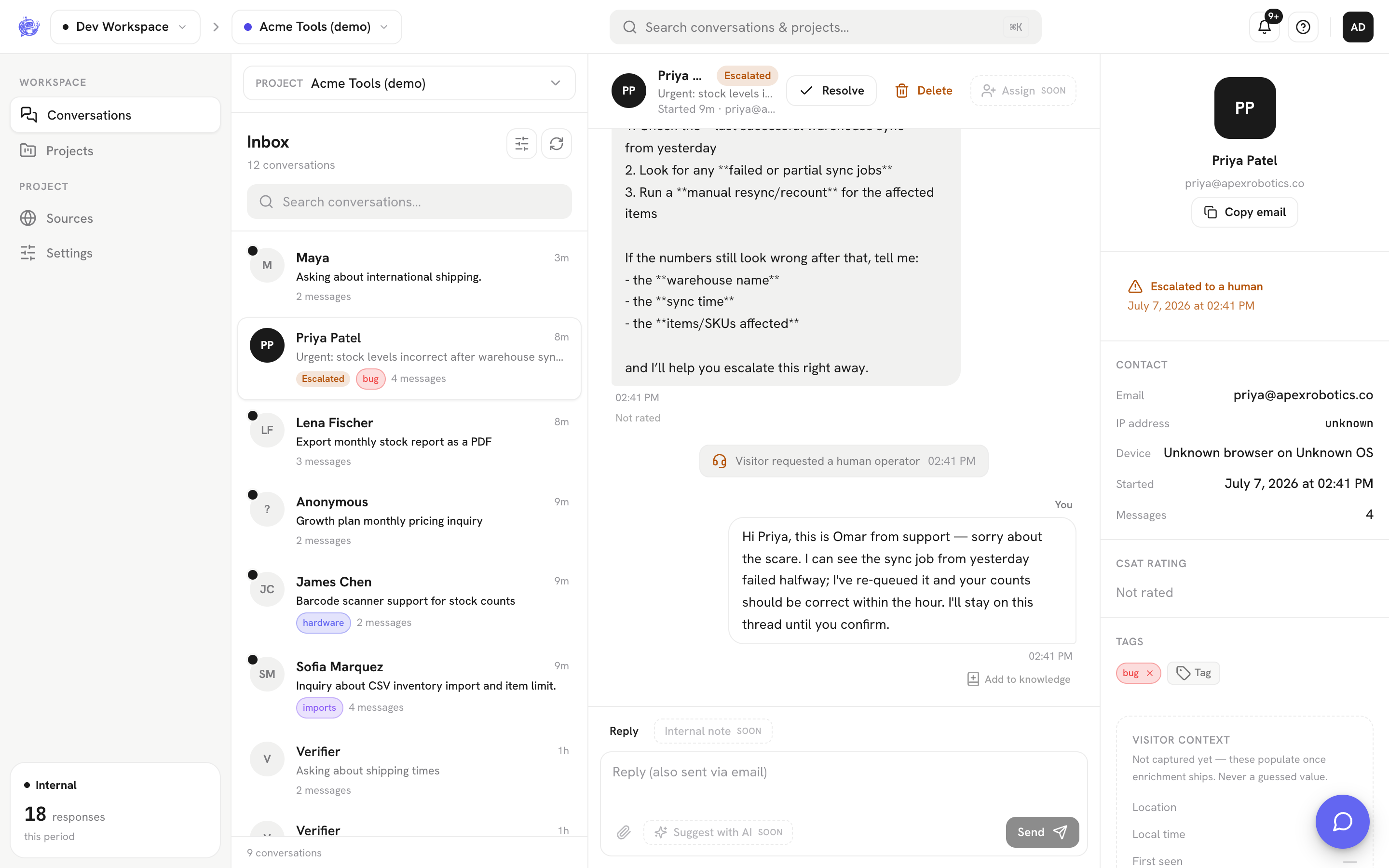Click the priya@apexrobotics.co contact email value
1389x868 pixels.
(x=1303, y=395)
